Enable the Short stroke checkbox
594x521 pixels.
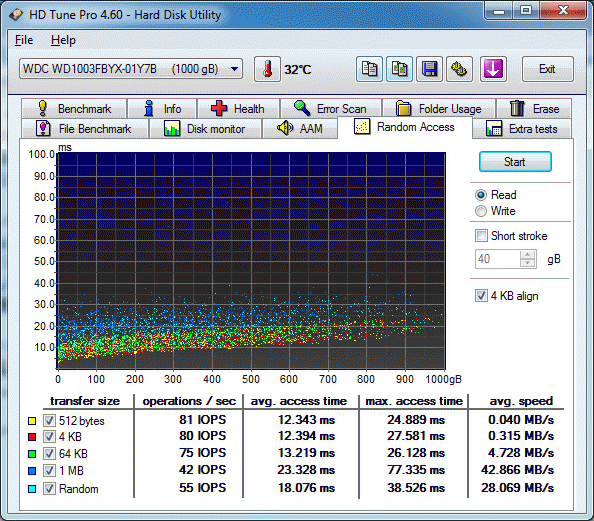point(481,236)
